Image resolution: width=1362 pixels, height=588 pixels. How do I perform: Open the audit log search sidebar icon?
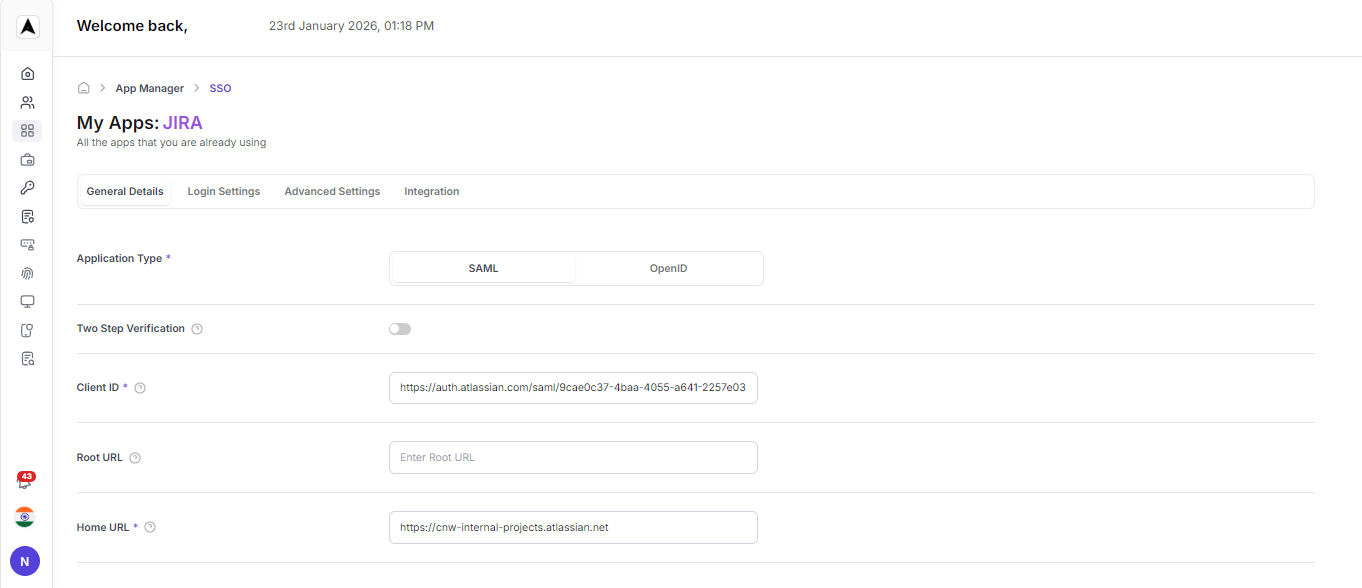point(27,358)
